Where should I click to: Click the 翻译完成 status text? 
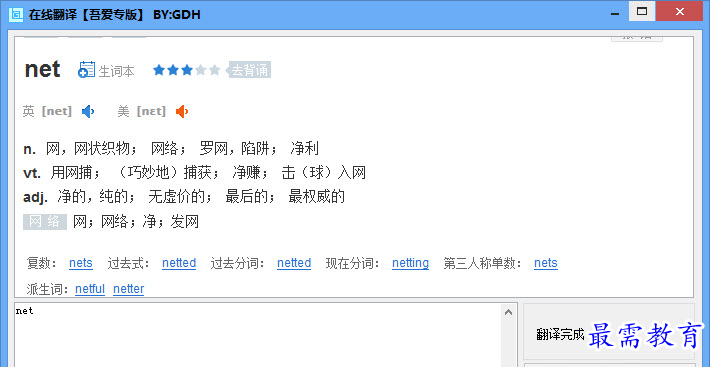click(x=560, y=334)
